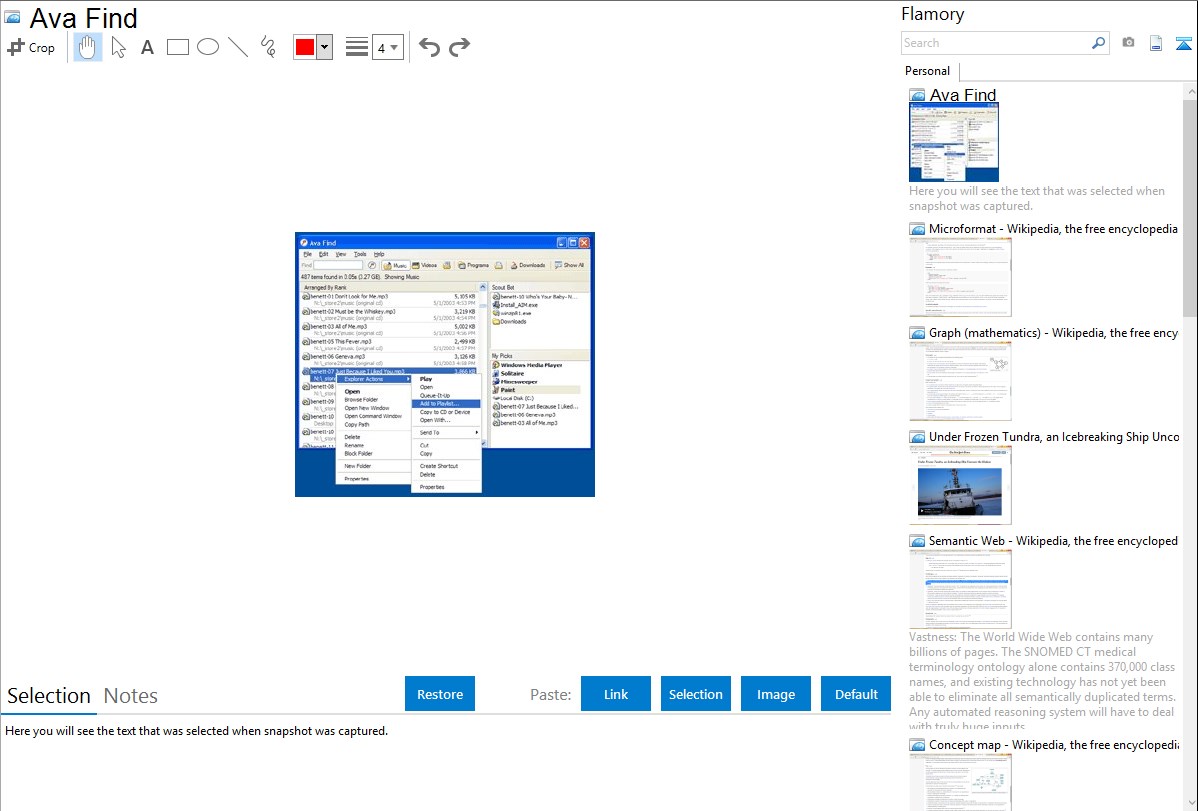1198x811 pixels.
Task: Open the Graph (mathematics) snapshot thumbnail
Action: pyautogui.click(x=960, y=381)
